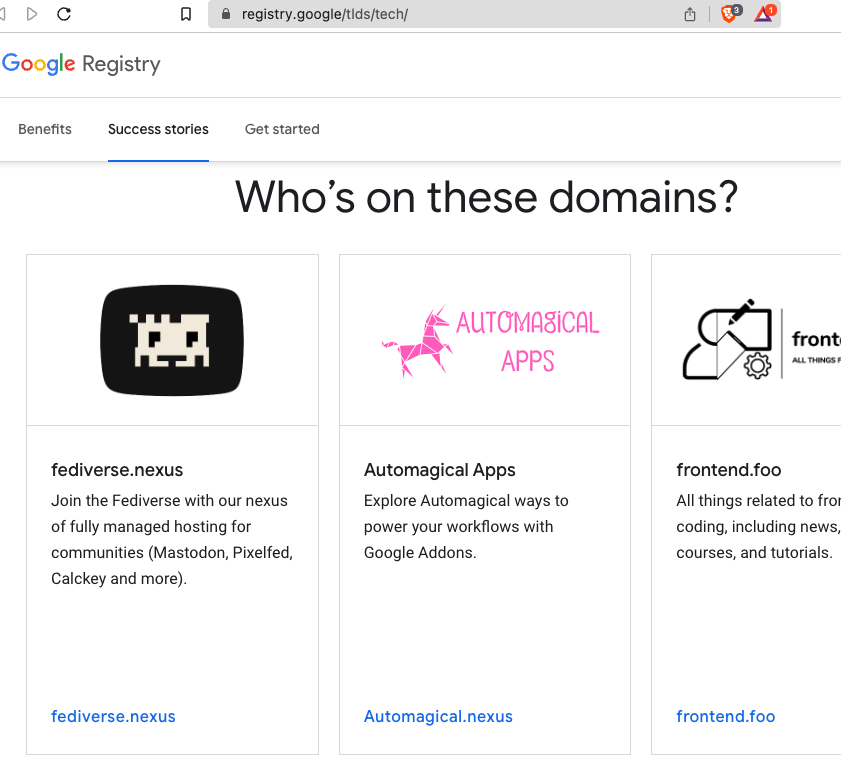Visit the frontend.foo link
Viewport: 841px width, 771px height.
[x=725, y=716]
